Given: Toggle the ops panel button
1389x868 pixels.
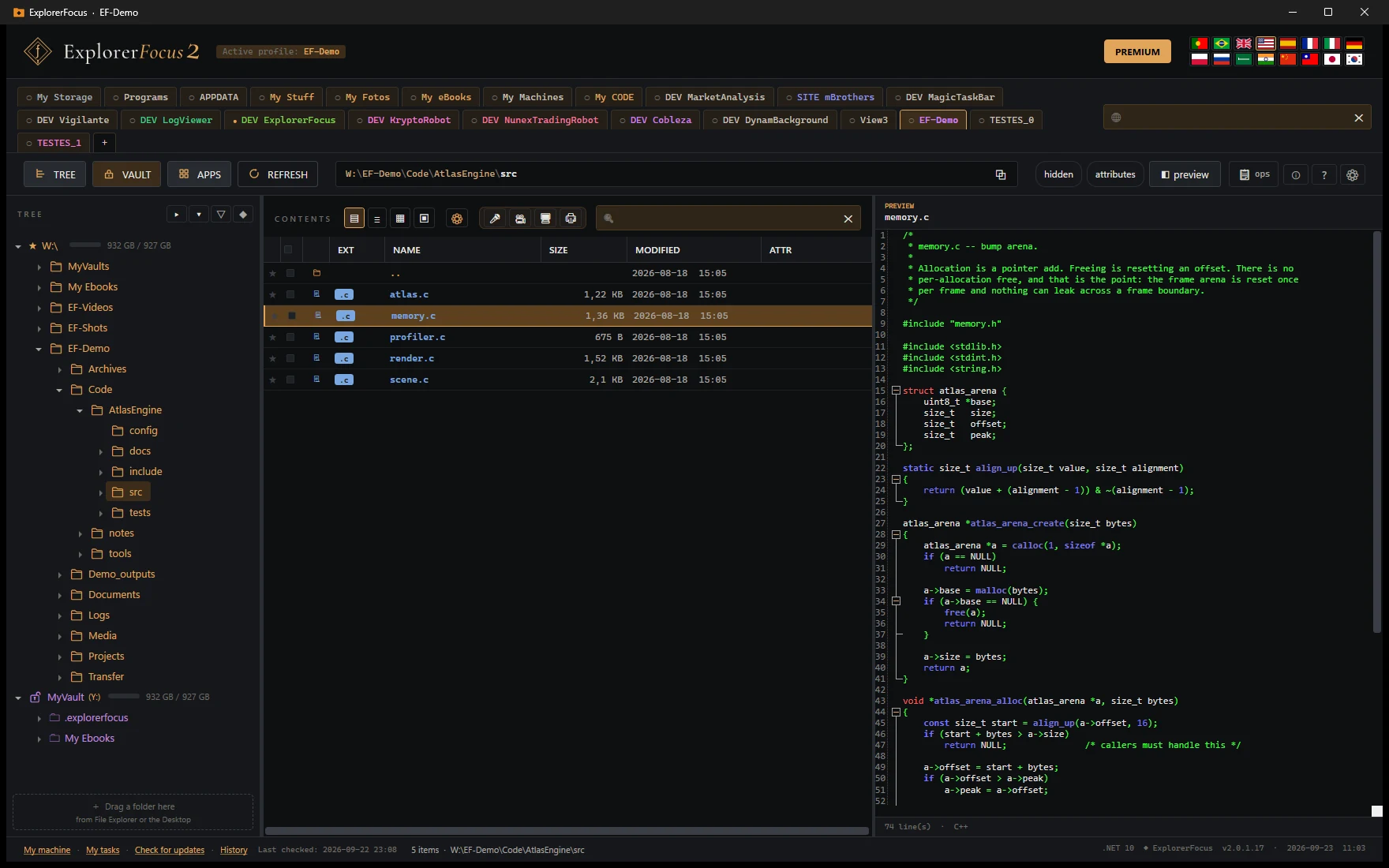Looking at the screenshot, I should (x=1254, y=174).
